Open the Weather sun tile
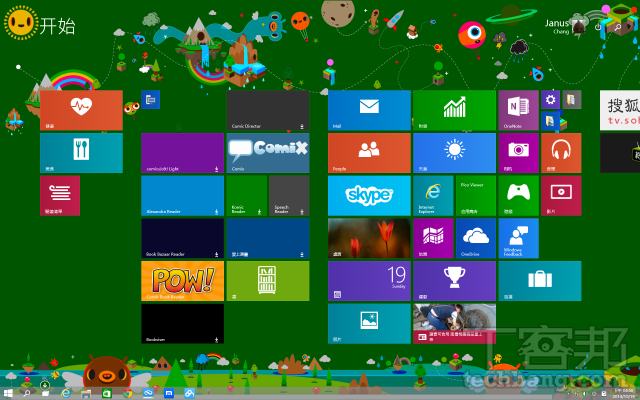 click(454, 153)
